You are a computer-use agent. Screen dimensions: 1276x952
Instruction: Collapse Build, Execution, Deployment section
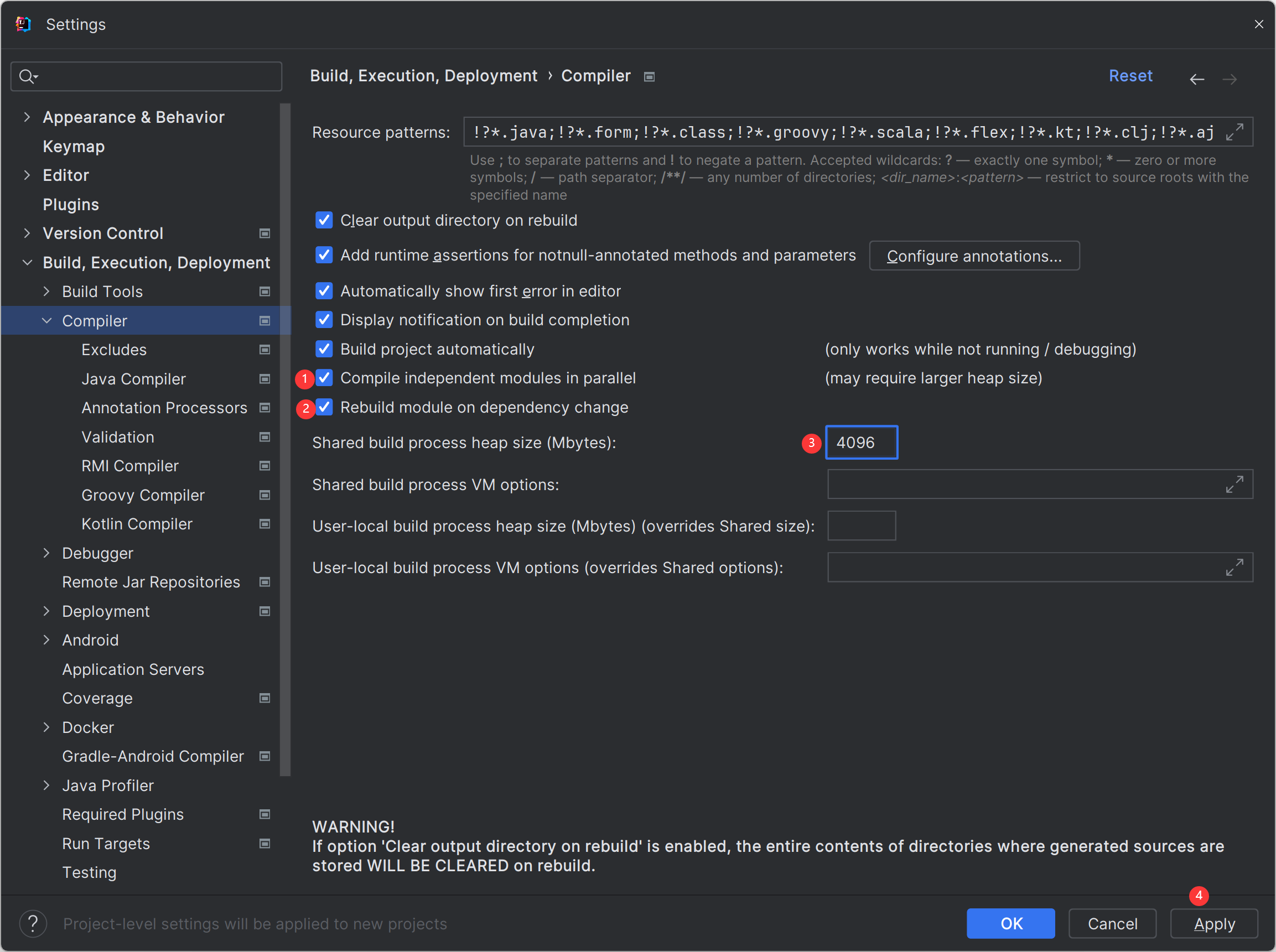[x=27, y=262]
